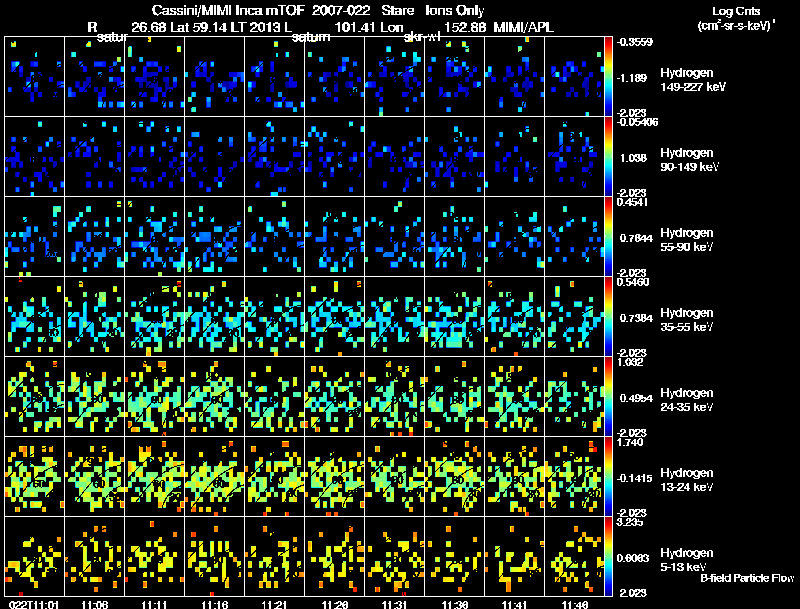This screenshot has height=609, width=800.
Task: Click the 'Hydrogen 55-90 keV' row label
Action: [687, 240]
